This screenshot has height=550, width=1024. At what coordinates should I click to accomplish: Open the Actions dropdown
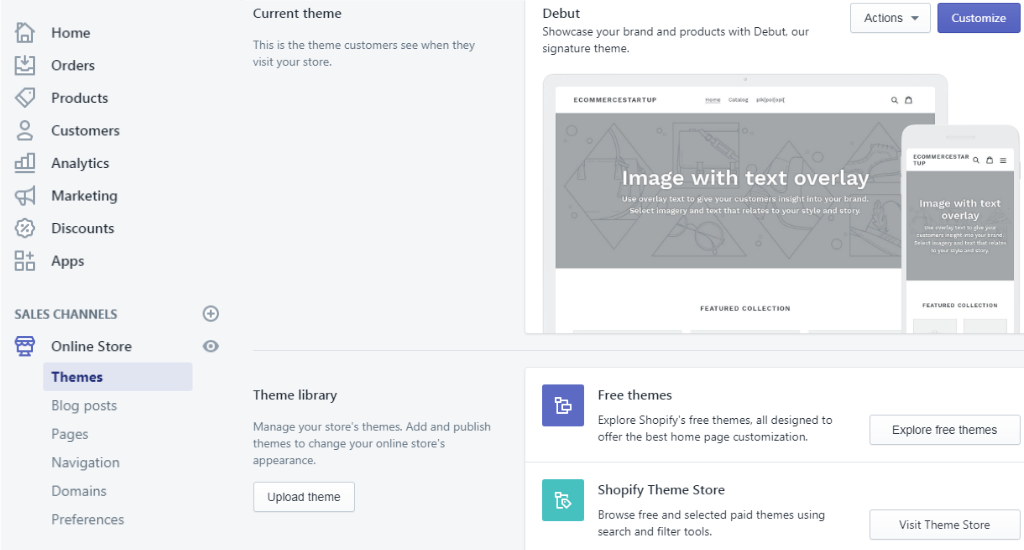click(x=890, y=18)
